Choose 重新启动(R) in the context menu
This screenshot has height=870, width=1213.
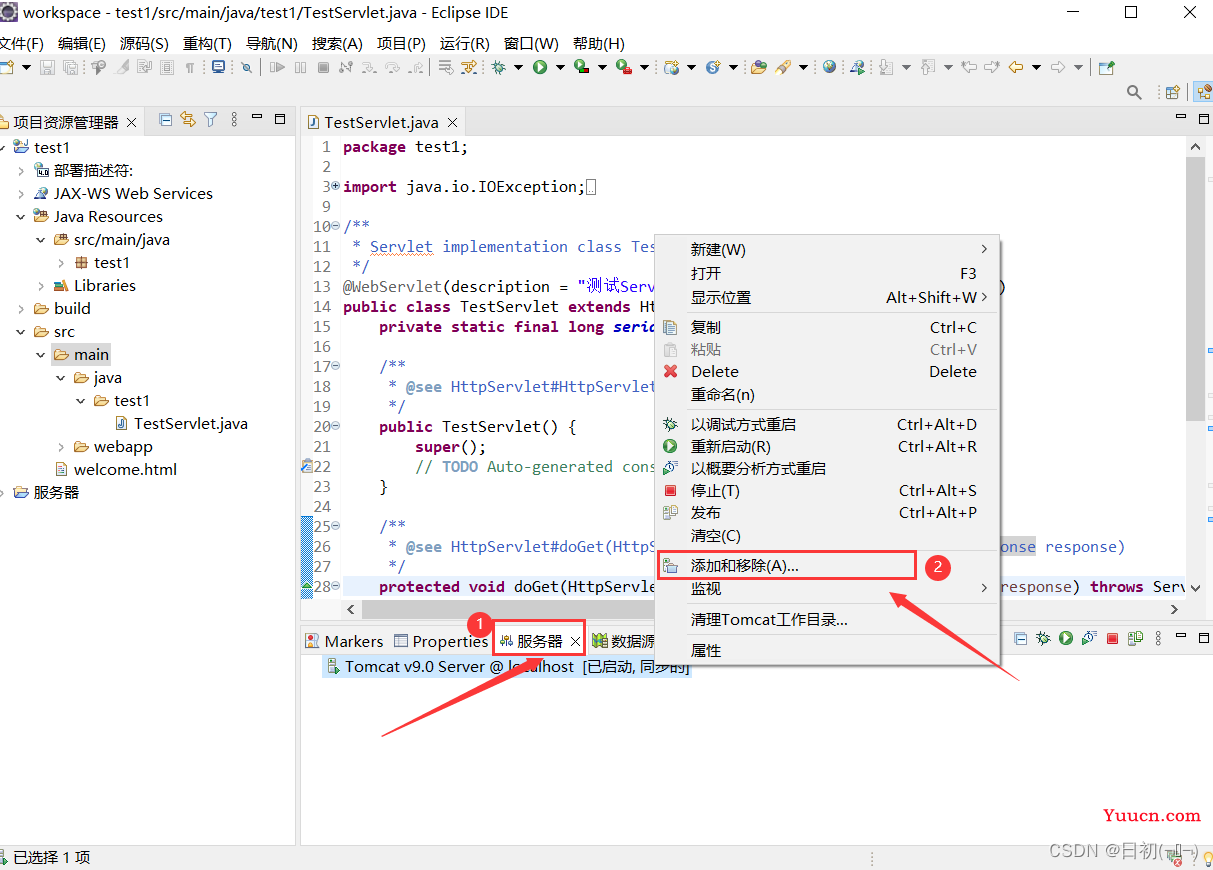click(827, 447)
